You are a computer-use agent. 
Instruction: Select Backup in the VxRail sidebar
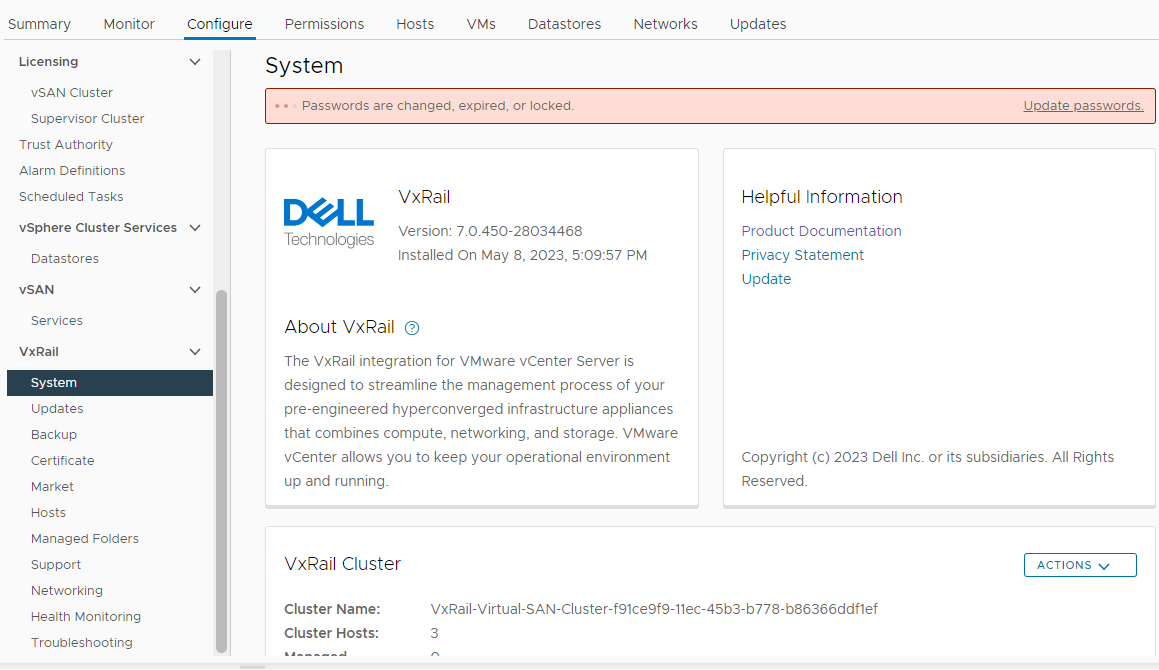[x=53, y=434]
